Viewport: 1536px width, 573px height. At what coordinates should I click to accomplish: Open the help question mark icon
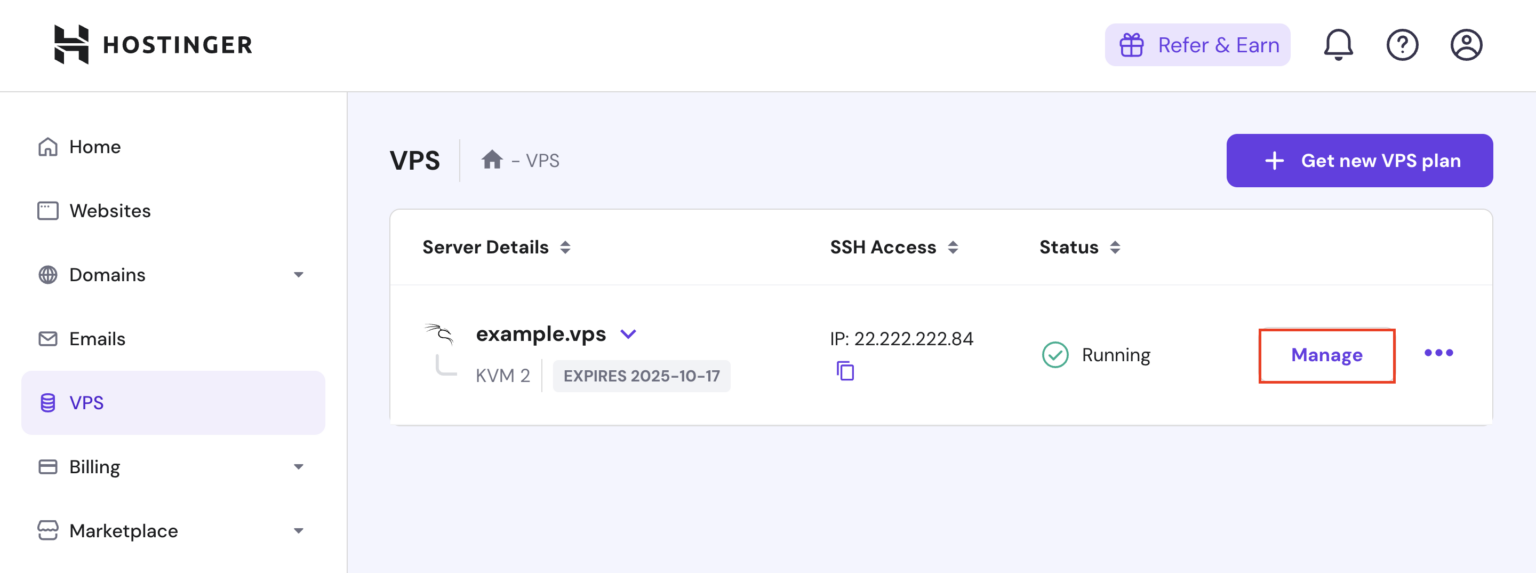pos(1402,45)
